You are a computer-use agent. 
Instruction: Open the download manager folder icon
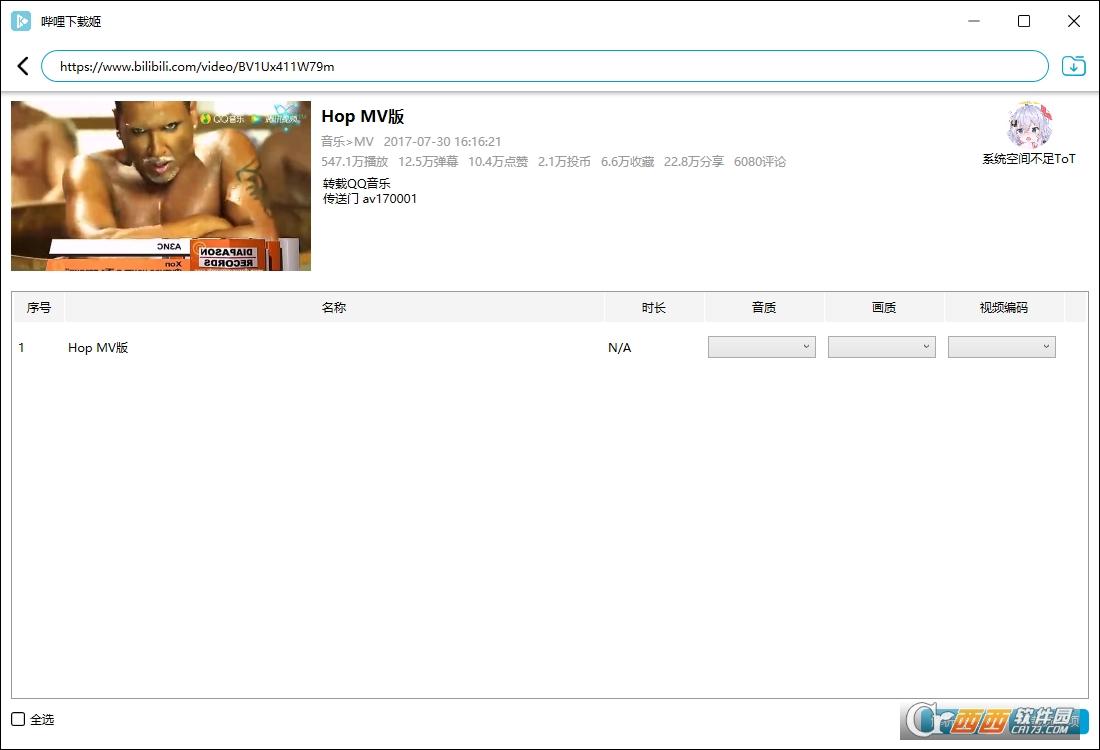point(1073,66)
